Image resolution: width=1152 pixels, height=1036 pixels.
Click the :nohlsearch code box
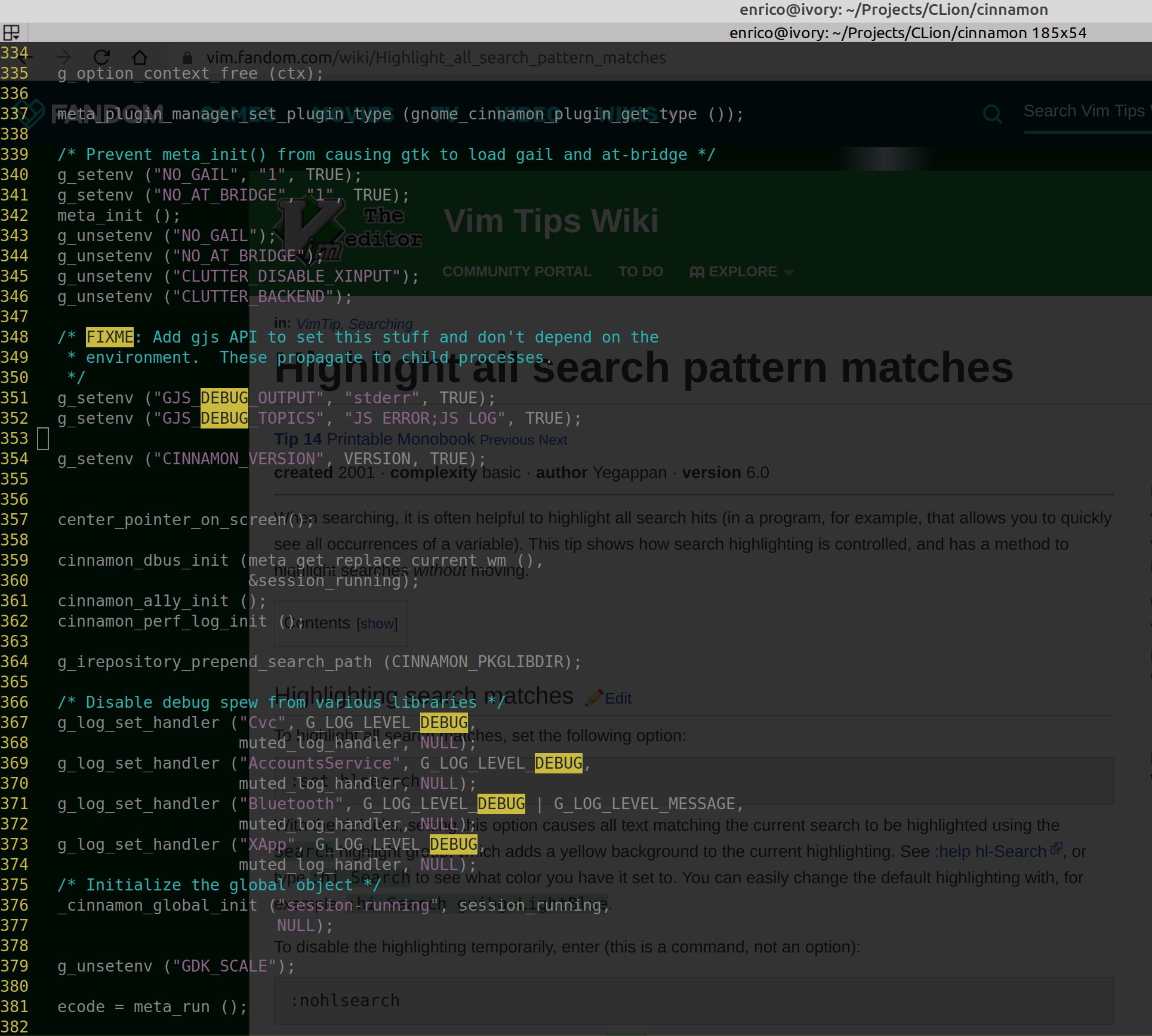694,1001
